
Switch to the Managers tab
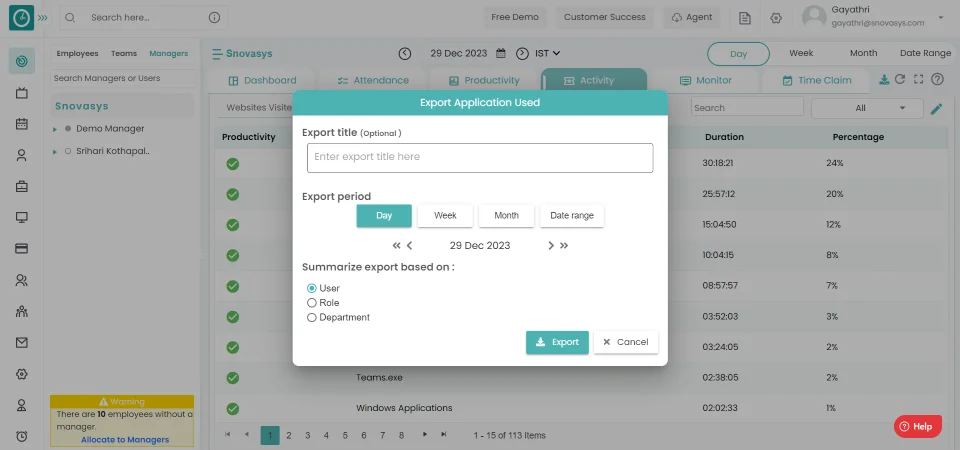point(168,53)
